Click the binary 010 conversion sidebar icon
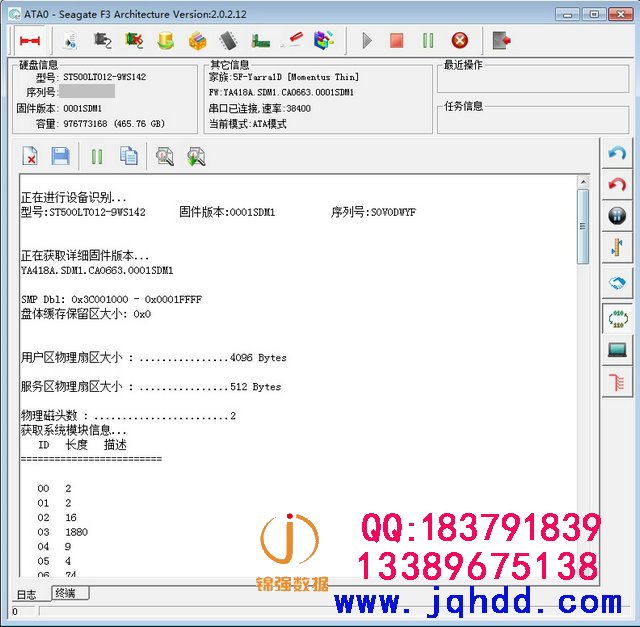 pyautogui.click(x=618, y=318)
